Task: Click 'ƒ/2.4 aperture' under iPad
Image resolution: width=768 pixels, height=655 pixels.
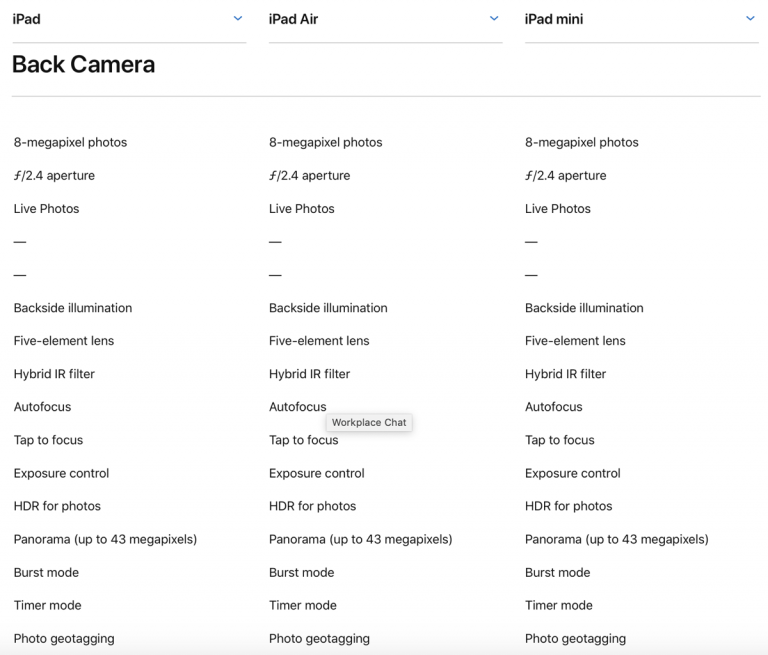Action: click(54, 175)
